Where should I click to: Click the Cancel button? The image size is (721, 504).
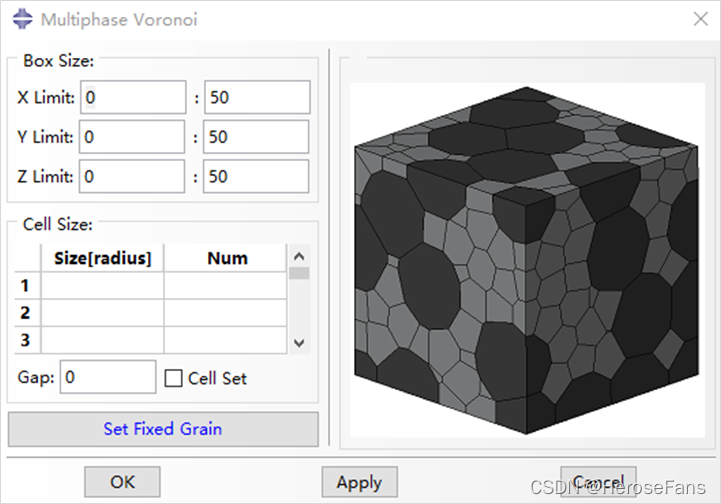598,482
